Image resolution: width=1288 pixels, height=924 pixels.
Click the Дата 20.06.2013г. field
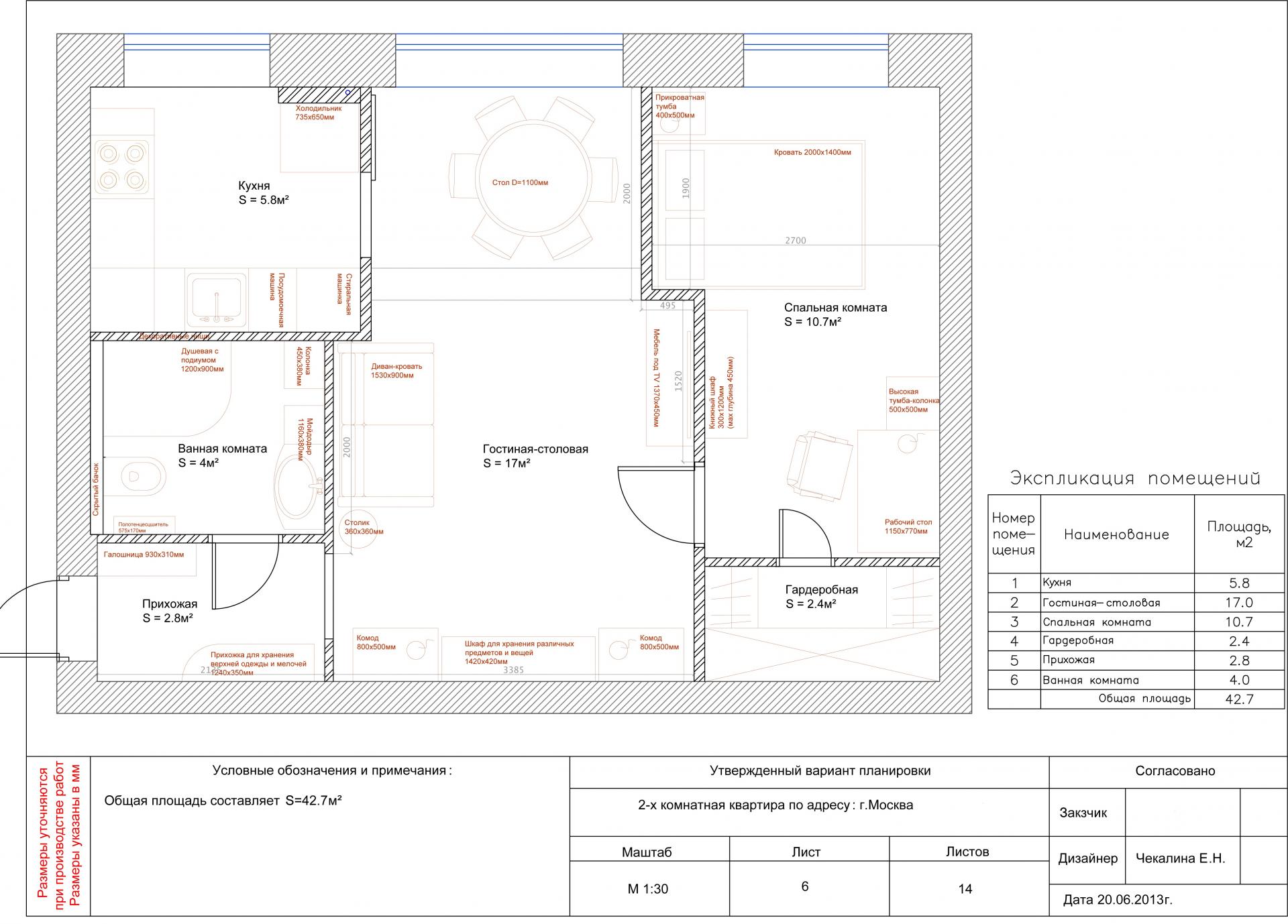[x=1118, y=900]
